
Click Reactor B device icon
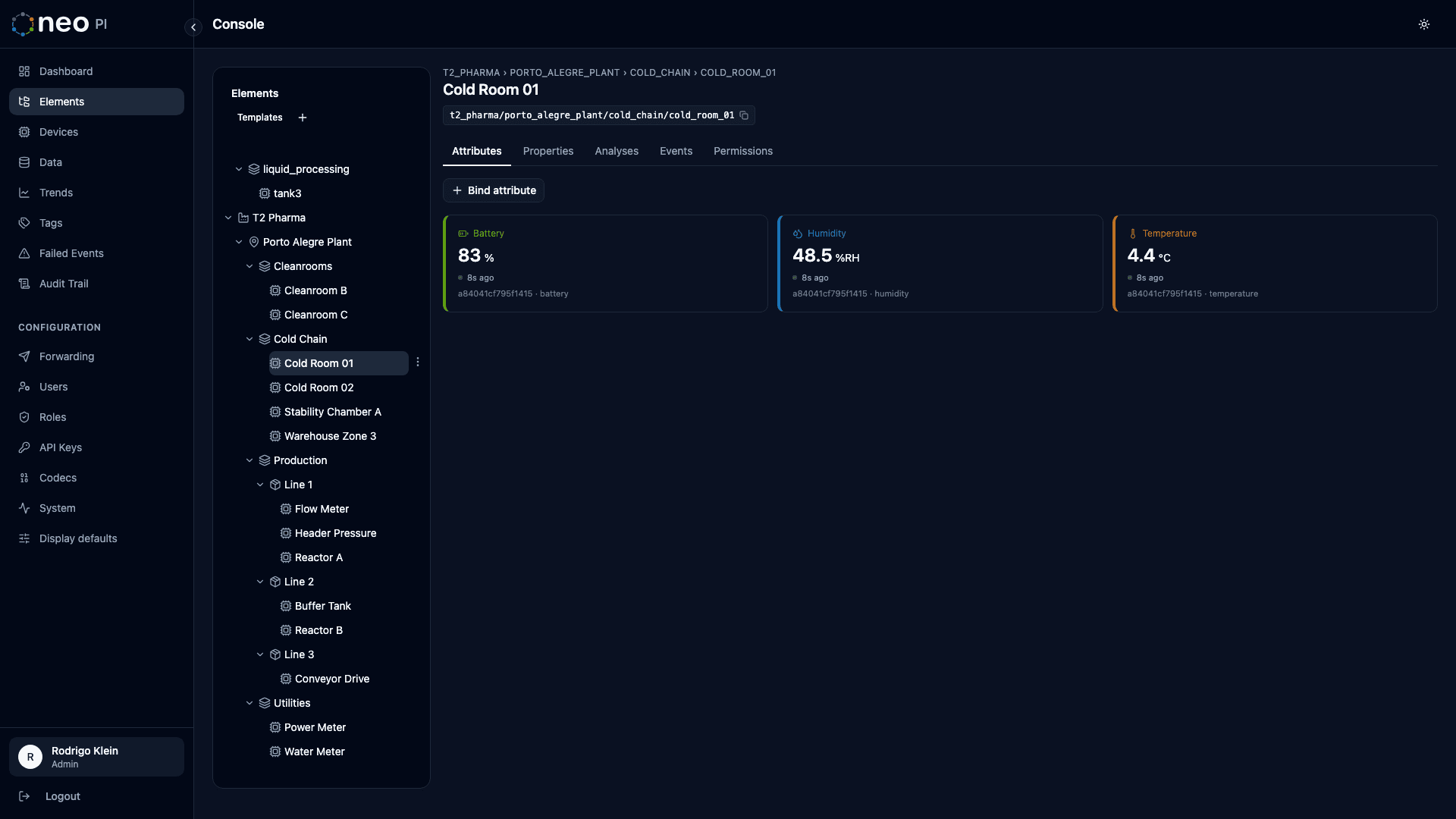[x=286, y=630]
